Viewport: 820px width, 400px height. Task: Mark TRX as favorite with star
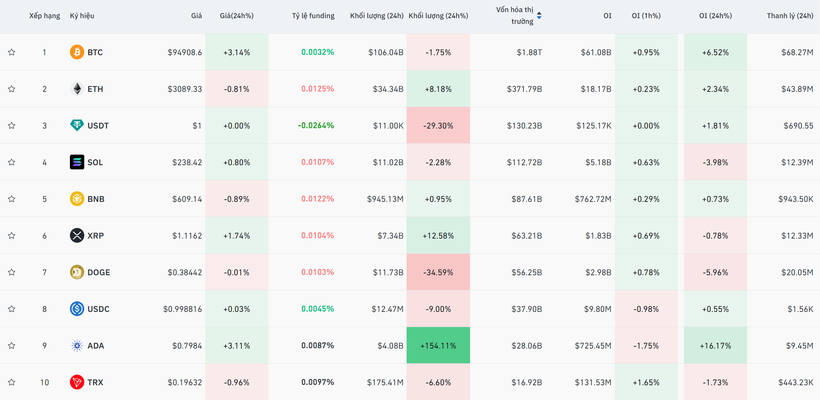click(x=12, y=382)
